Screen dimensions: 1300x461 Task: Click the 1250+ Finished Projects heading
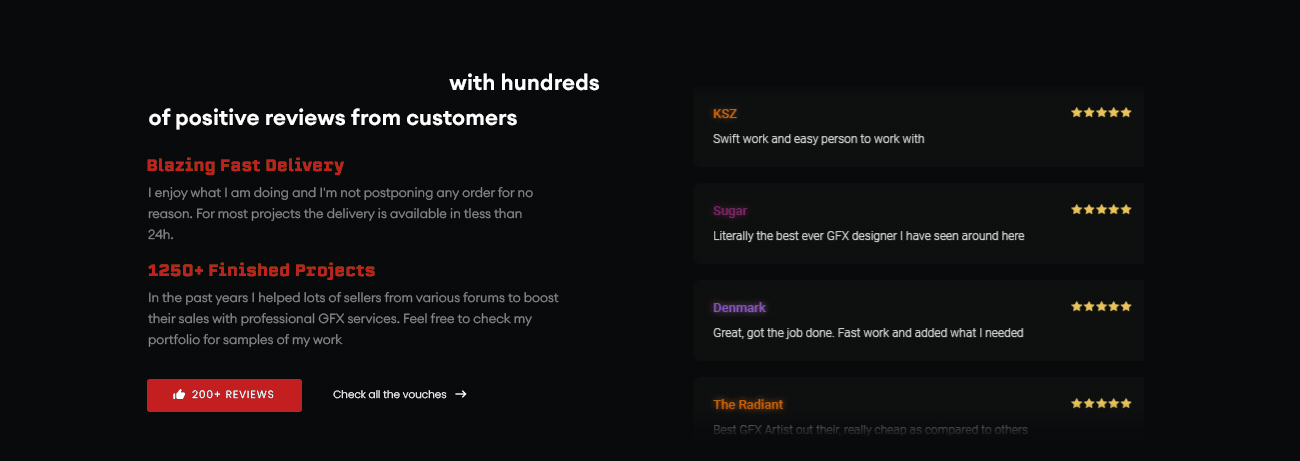coord(261,271)
